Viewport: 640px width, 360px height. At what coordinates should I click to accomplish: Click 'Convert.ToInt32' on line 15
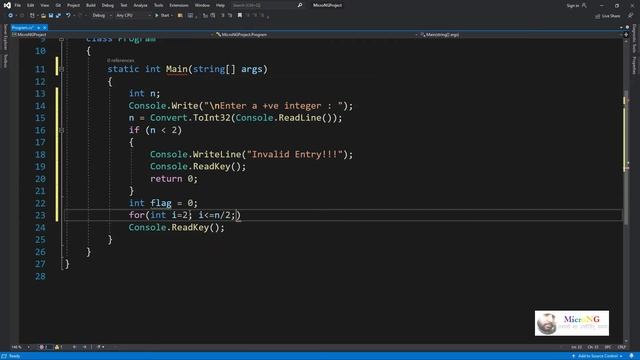(x=190, y=118)
